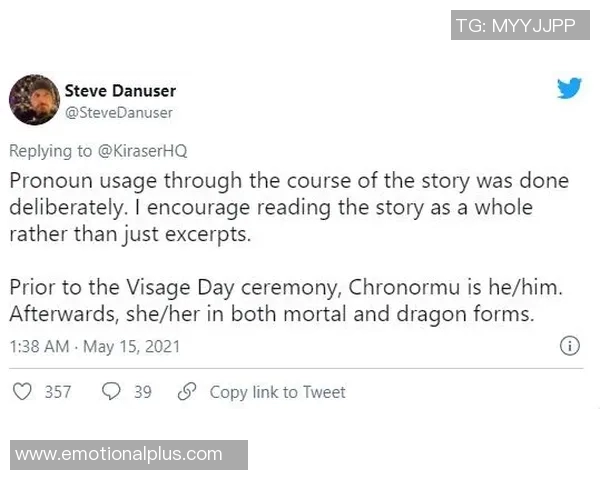Click the Twitter bird logo
The image size is (600, 480).
(x=569, y=89)
